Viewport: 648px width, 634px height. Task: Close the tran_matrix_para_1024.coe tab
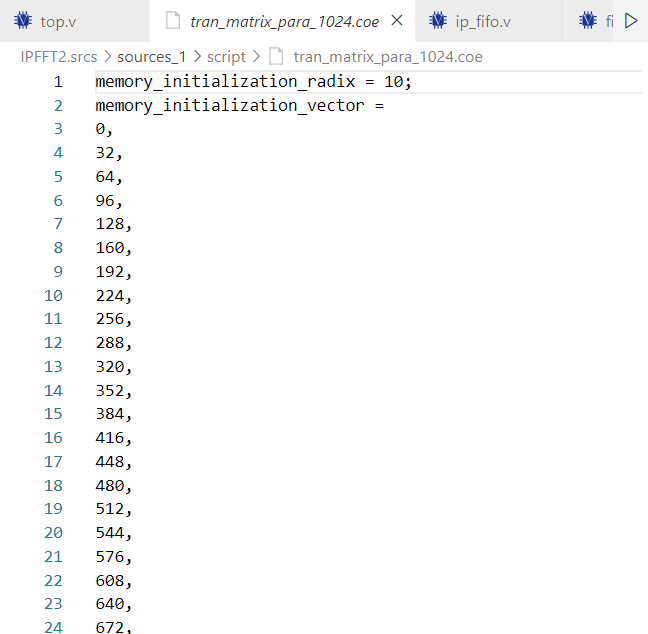pyautogui.click(x=397, y=20)
